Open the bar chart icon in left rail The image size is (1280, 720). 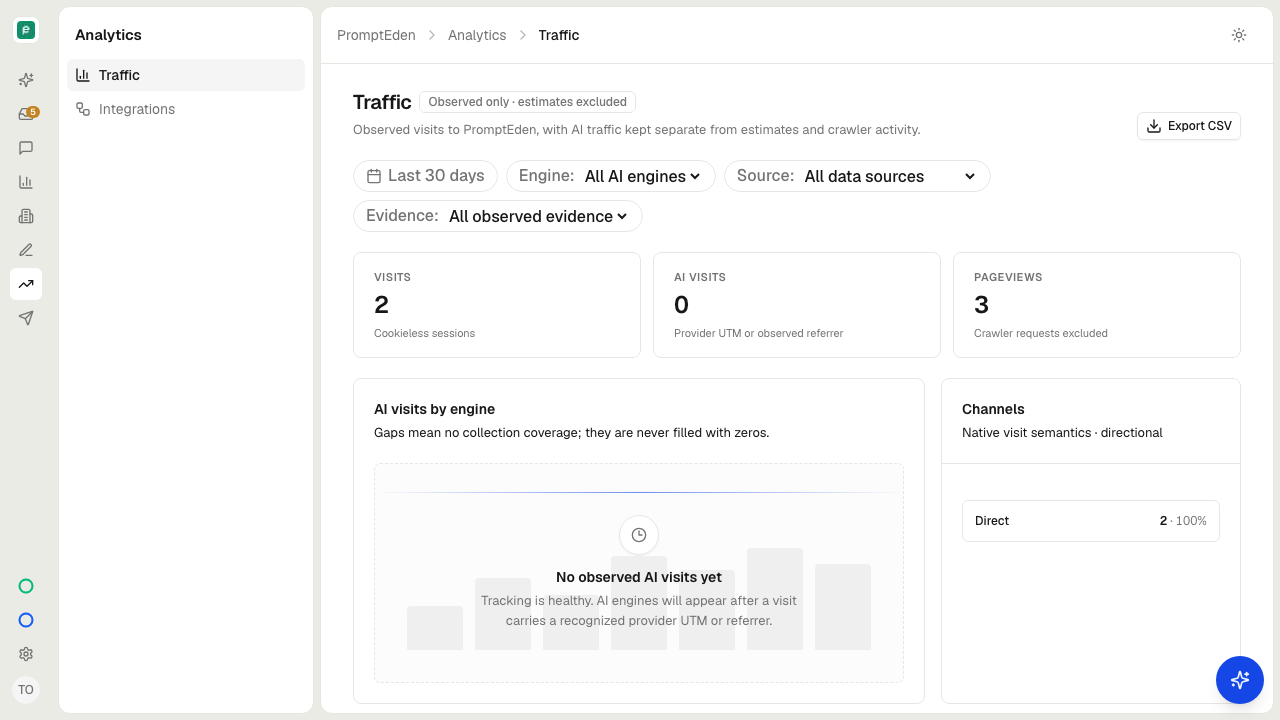[26, 182]
